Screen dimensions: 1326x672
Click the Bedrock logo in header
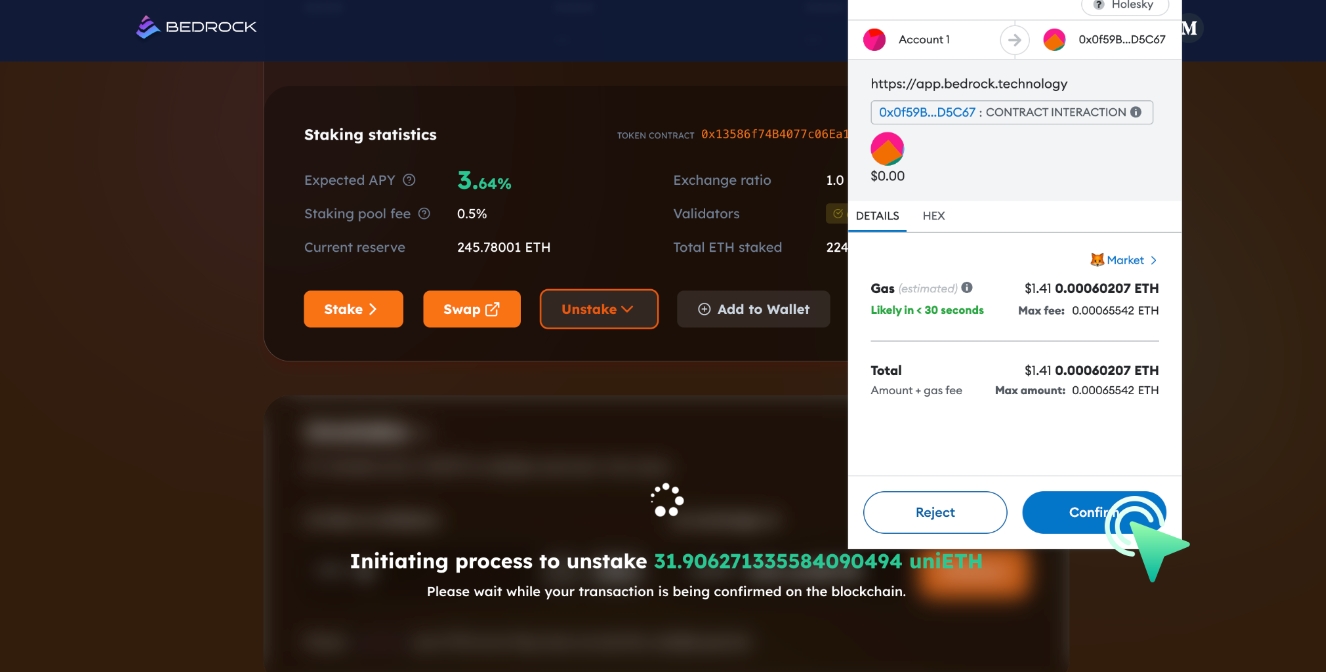tap(197, 27)
